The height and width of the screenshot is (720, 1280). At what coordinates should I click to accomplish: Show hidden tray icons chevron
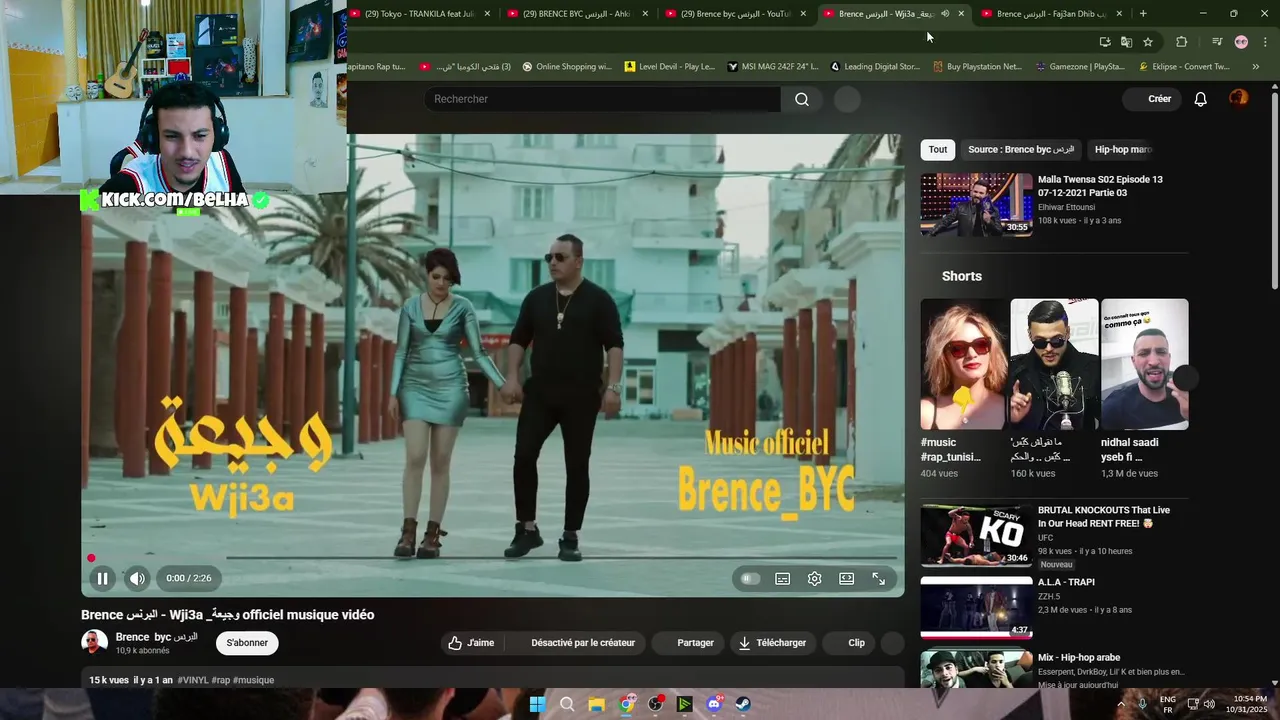click(1120, 704)
